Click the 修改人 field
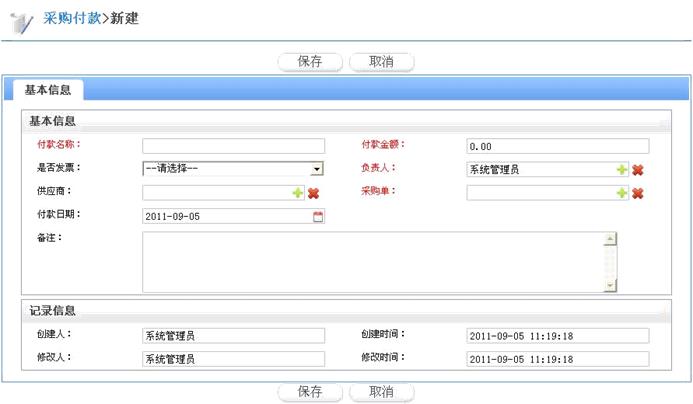Viewport: 693px width, 404px height. click(233, 359)
